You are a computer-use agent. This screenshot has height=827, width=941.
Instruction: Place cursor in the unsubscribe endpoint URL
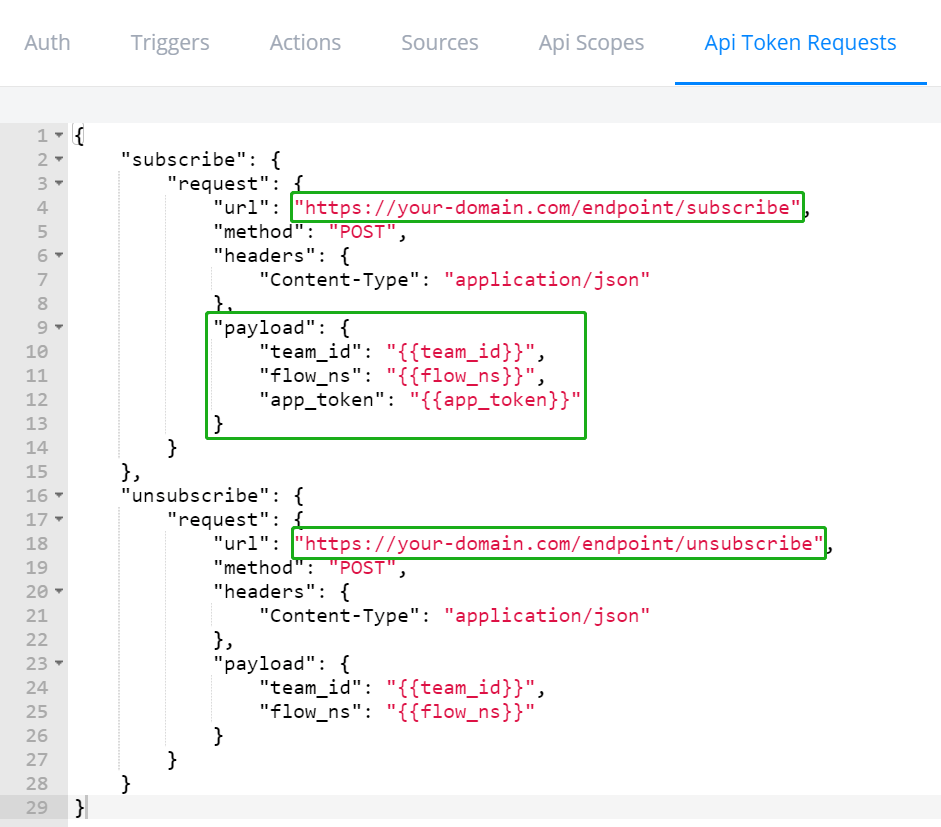coord(559,544)
